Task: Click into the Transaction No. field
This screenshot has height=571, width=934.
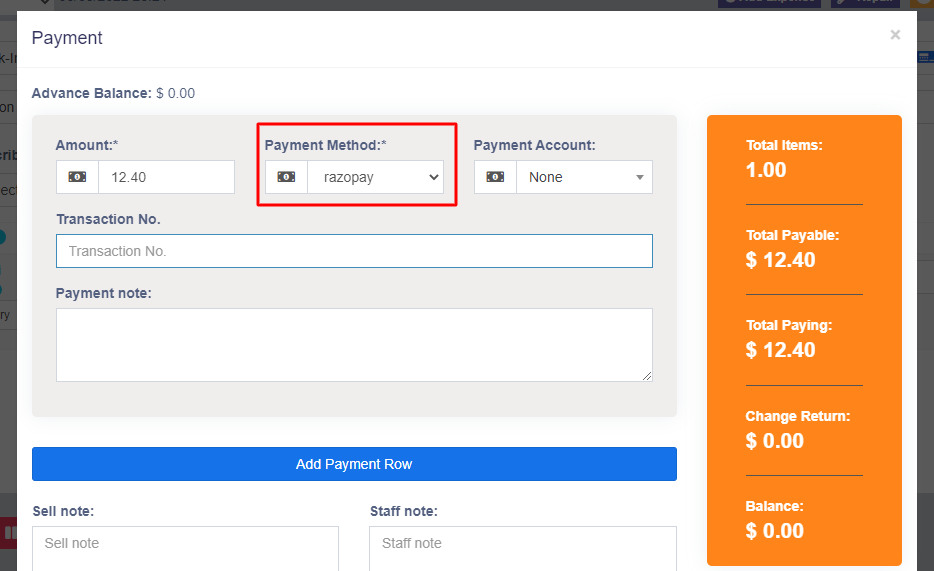Action: [x=354, y=251]
